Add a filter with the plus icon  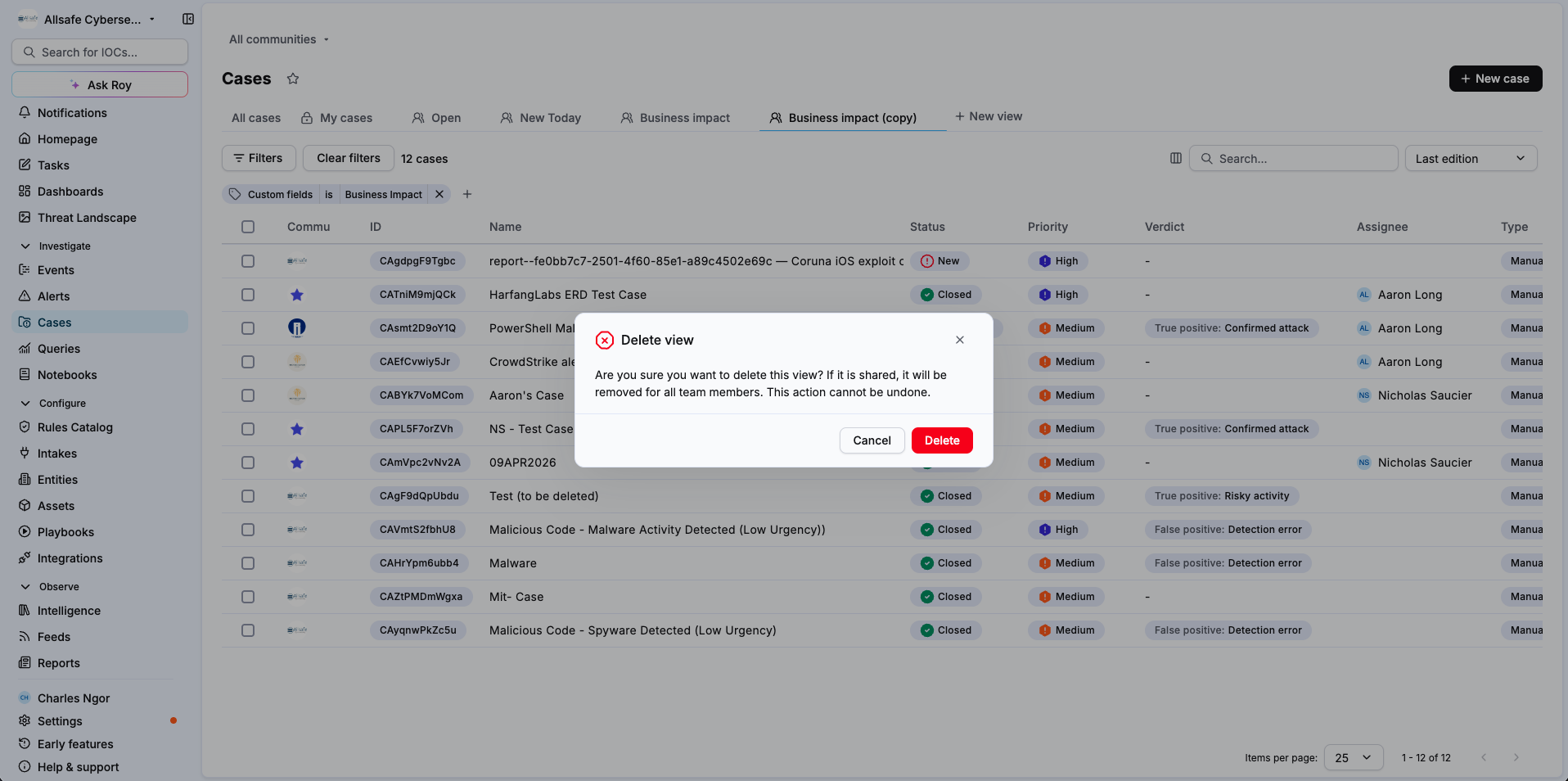[x=467, y=194]
